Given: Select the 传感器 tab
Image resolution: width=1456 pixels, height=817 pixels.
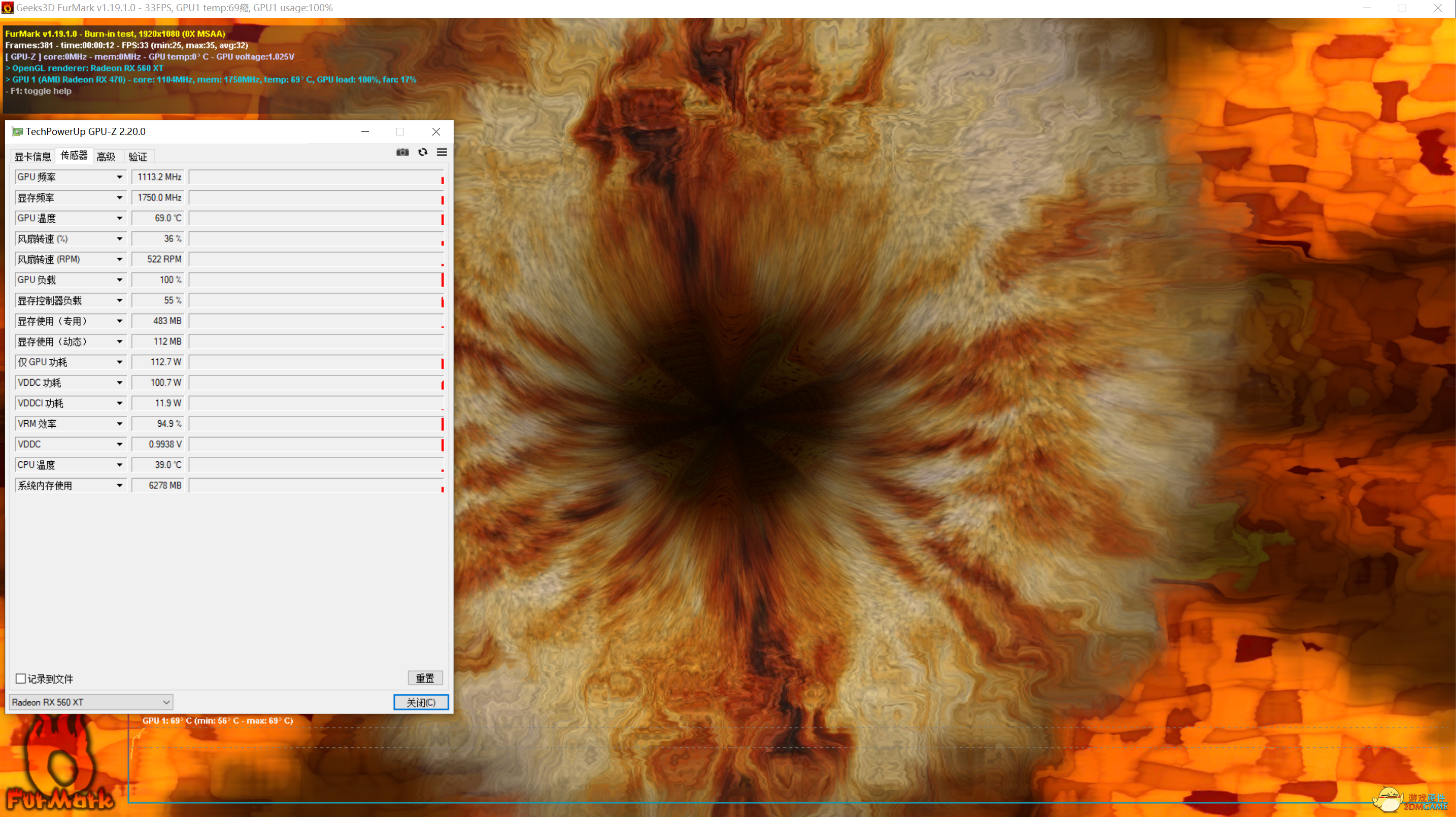Looking at the screenshot, I should click(74, 155).
